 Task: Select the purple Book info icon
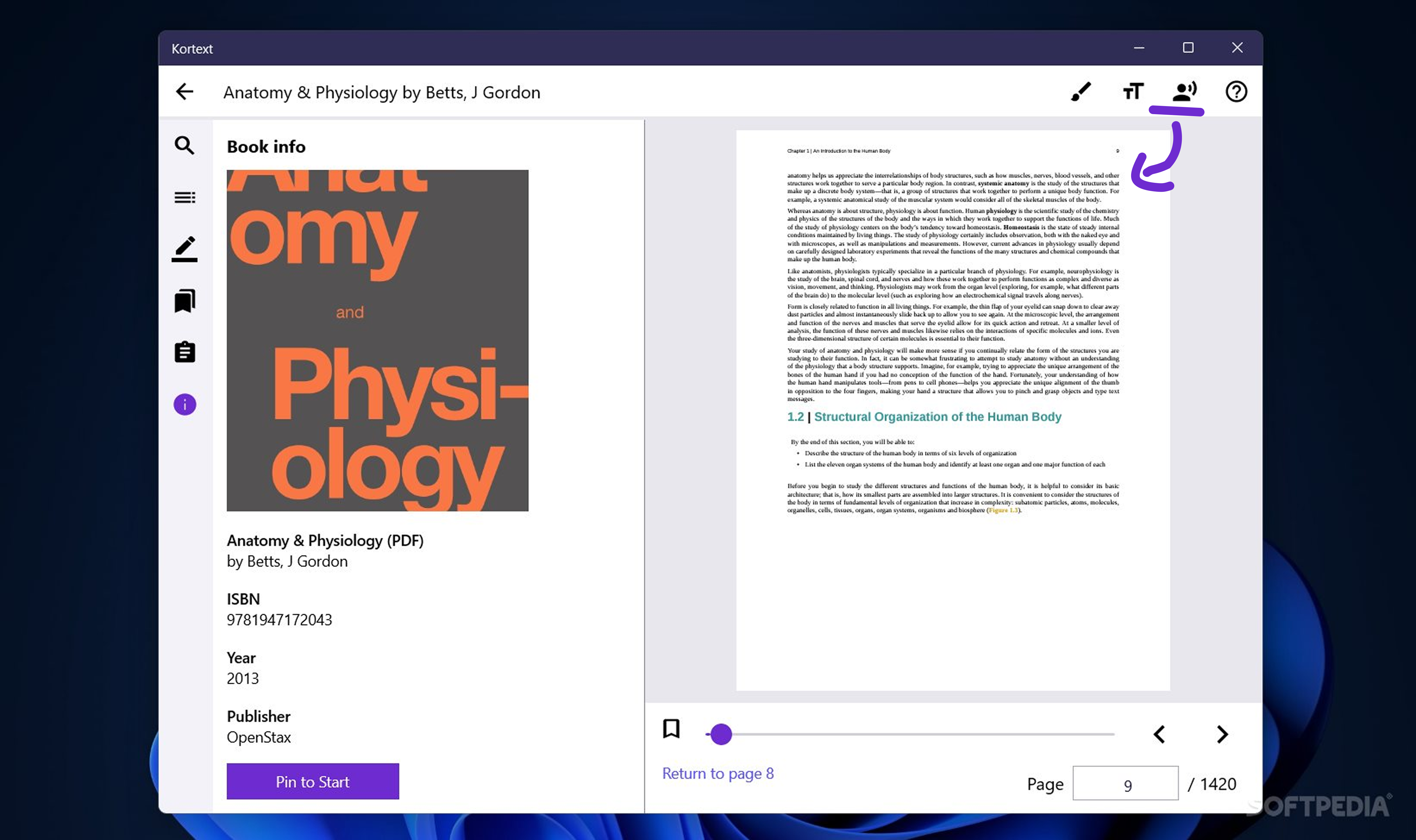tap(185, 404)
